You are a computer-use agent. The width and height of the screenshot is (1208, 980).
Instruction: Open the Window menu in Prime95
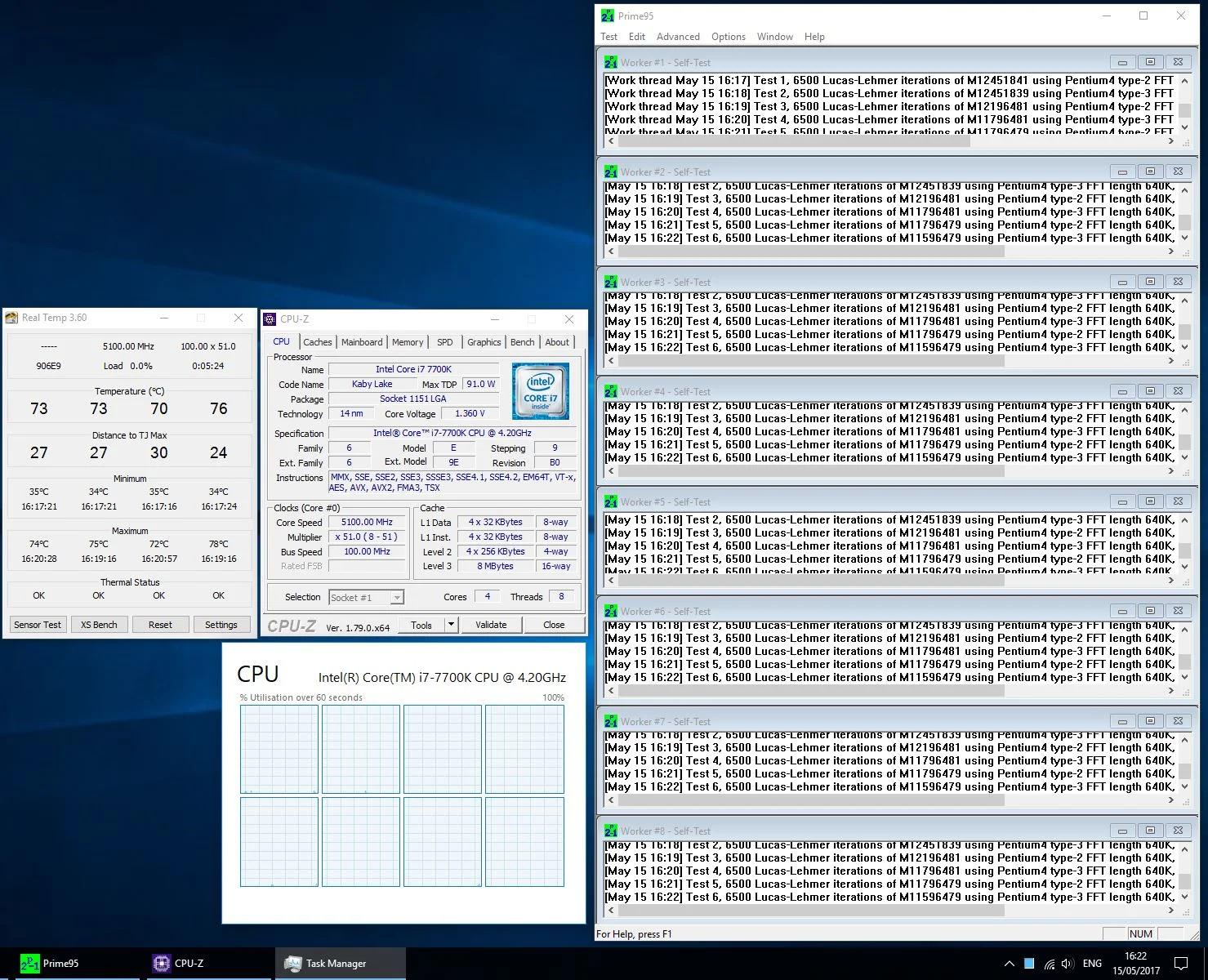[775, 37]
